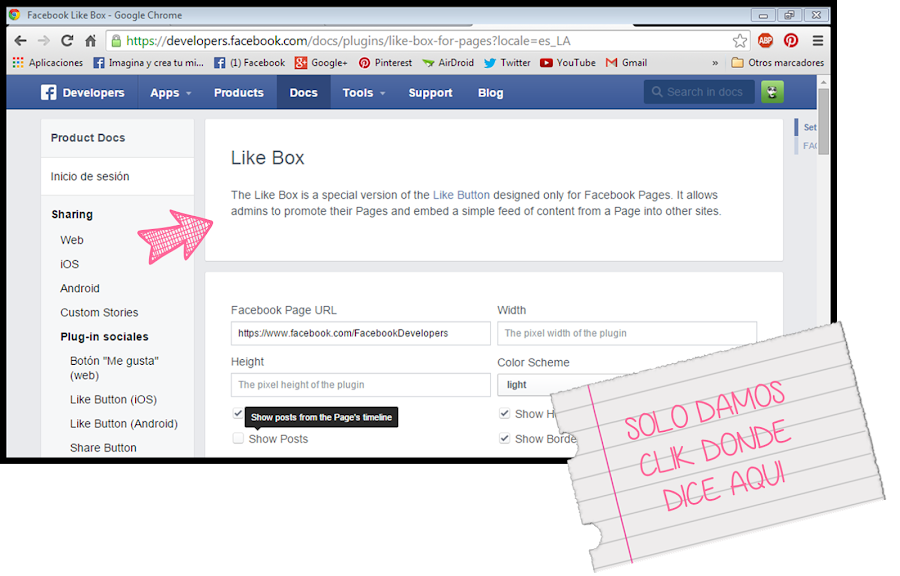
Task: Open 'Imagina y crea tu mi...' bookmark
Action: [x=148, y=63]
